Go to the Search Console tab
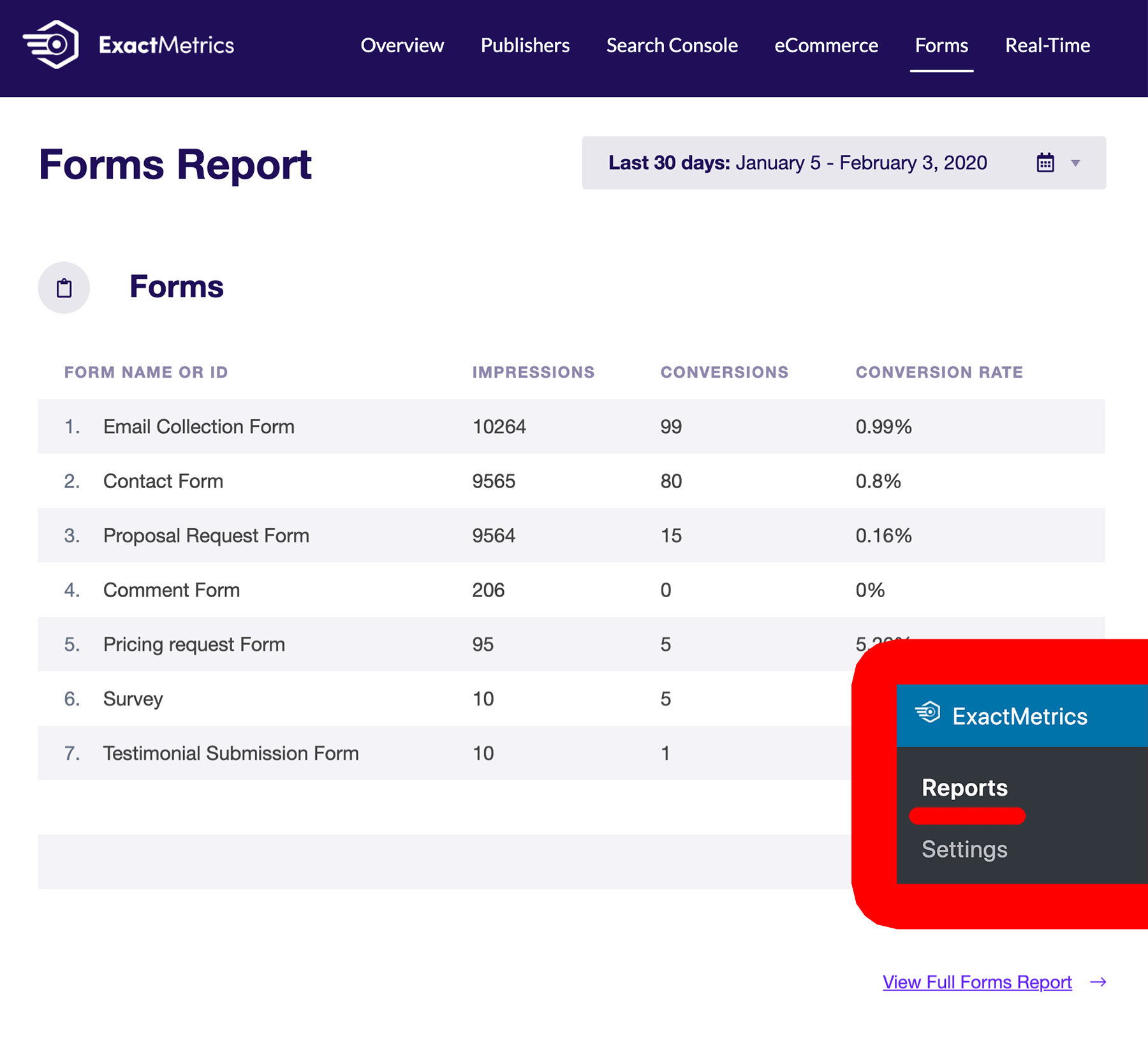Screen dimensions: 1148x1040 pyautogui.click(x=672, y=45)
